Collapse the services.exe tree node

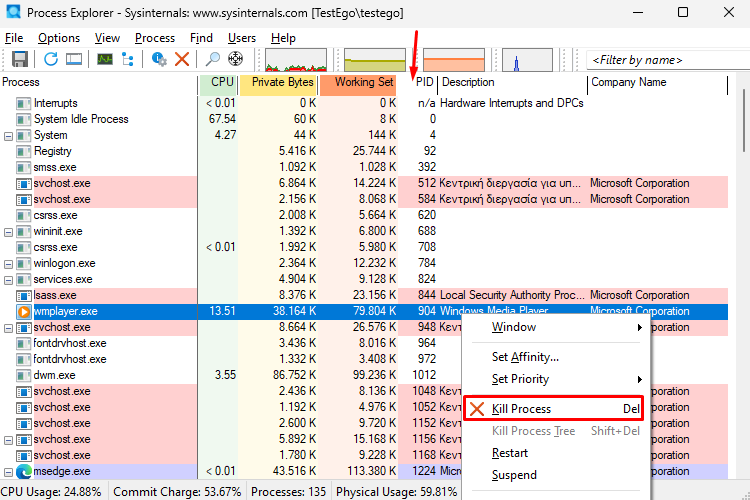(8, 280)
